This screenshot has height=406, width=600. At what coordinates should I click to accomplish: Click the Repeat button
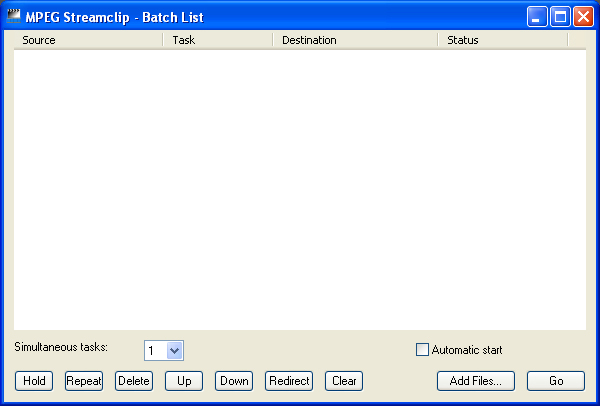84,381
